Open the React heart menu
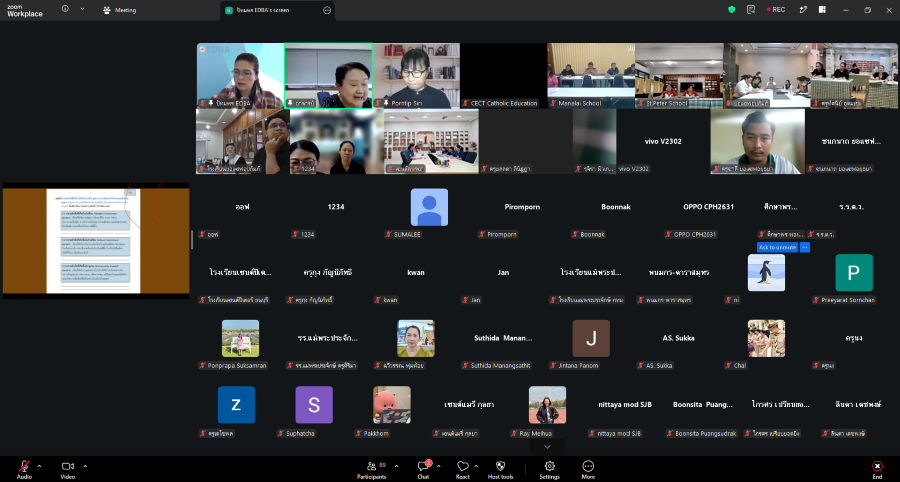Image resolution: width=900 pixels, height=482 pixels. [463, 469]
